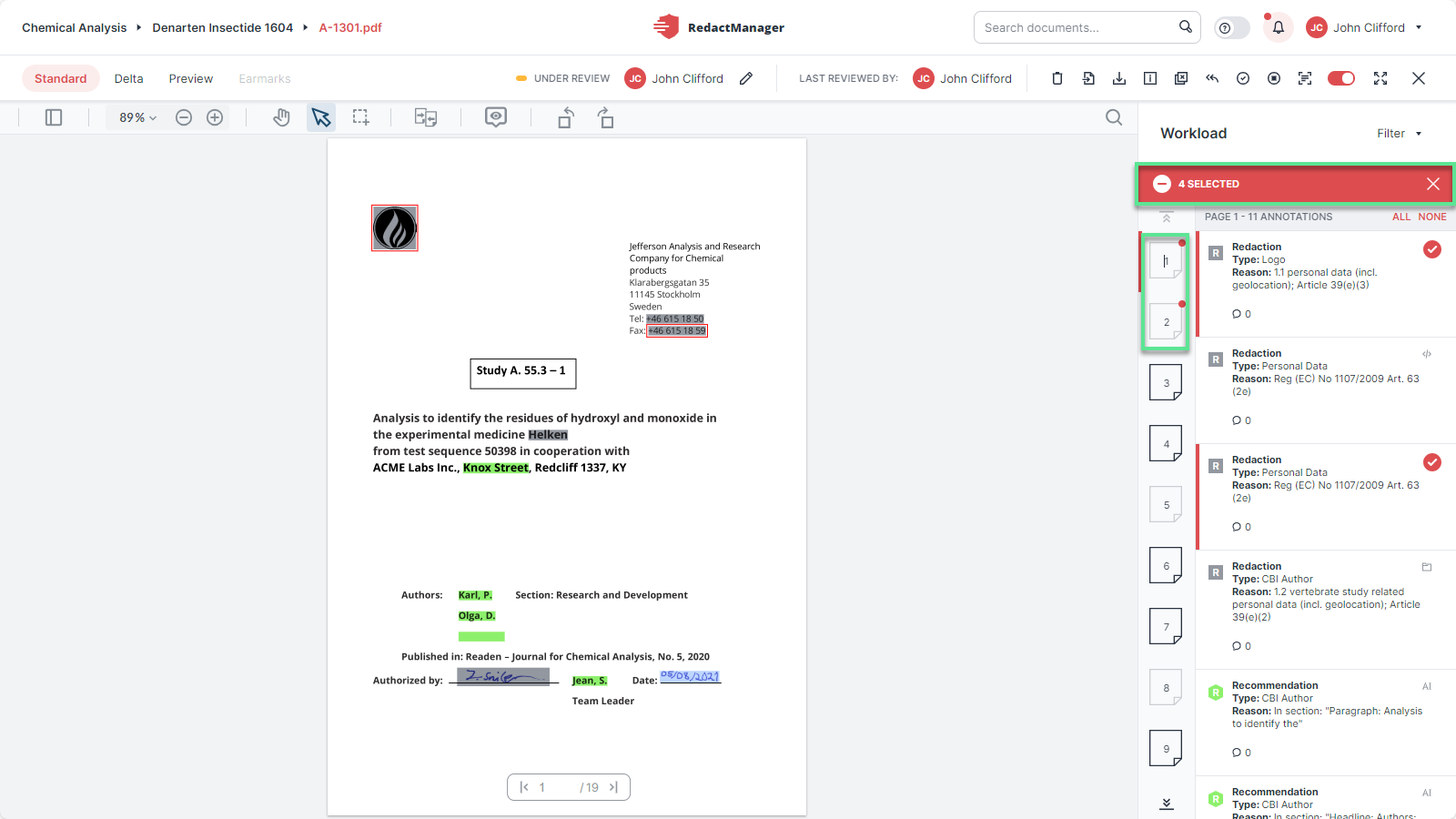Open the compare documents tool
The width and height of the screenshot is (1456, 819).
426,117
